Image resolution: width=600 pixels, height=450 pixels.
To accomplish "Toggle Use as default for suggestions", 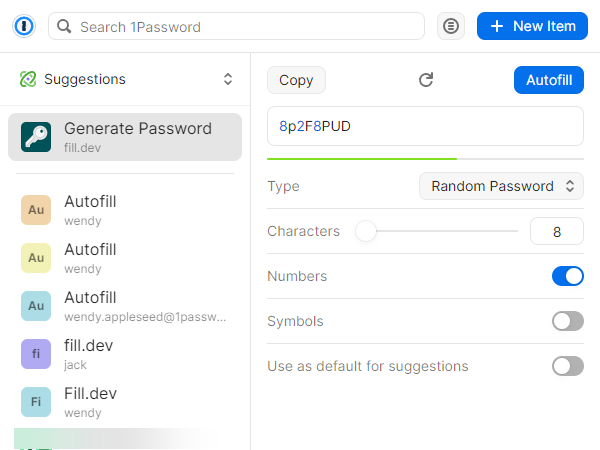I will pos(567,366).
